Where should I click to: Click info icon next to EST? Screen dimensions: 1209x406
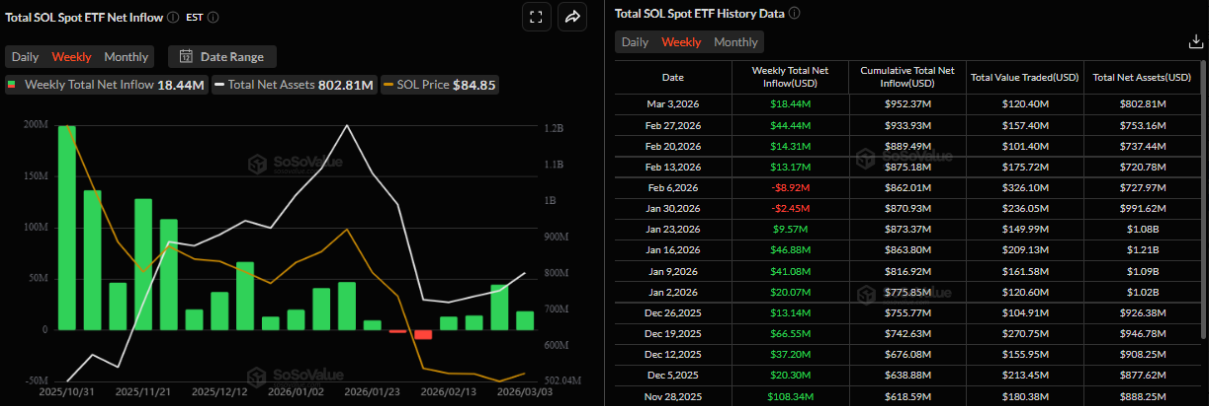click(x=214, y=17)
